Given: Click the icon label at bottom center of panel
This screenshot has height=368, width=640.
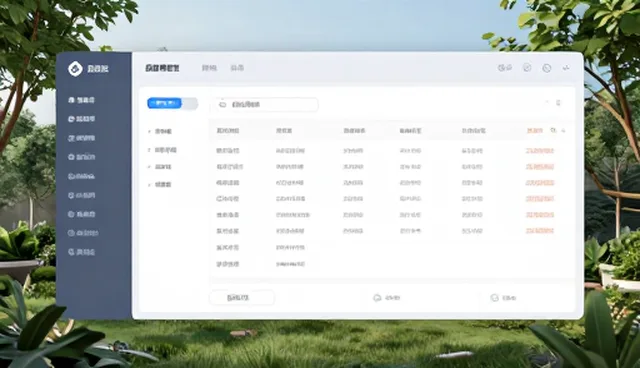Looking at the screenshot, I should point(386,298).
